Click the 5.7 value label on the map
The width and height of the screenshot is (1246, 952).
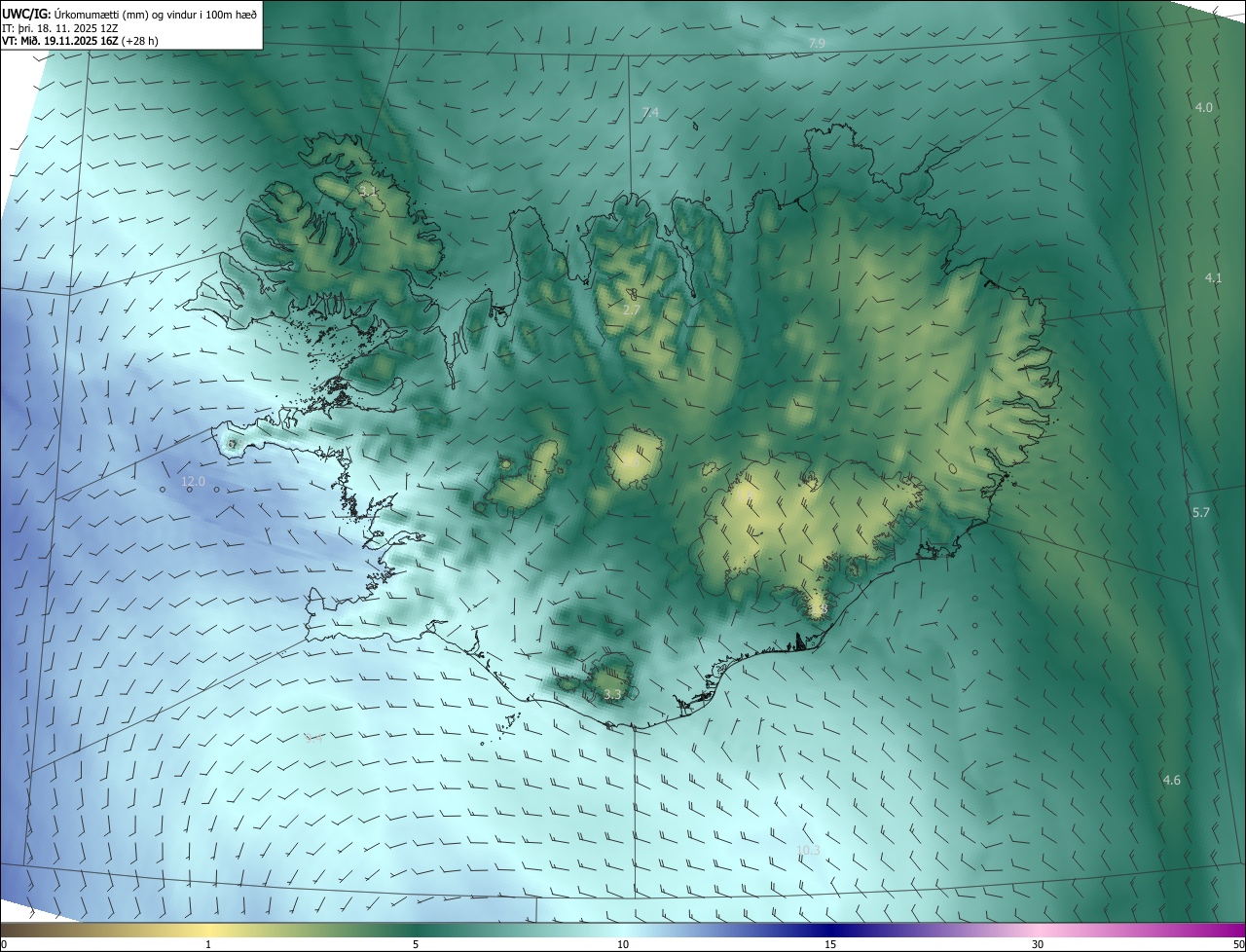point(1200,512)
